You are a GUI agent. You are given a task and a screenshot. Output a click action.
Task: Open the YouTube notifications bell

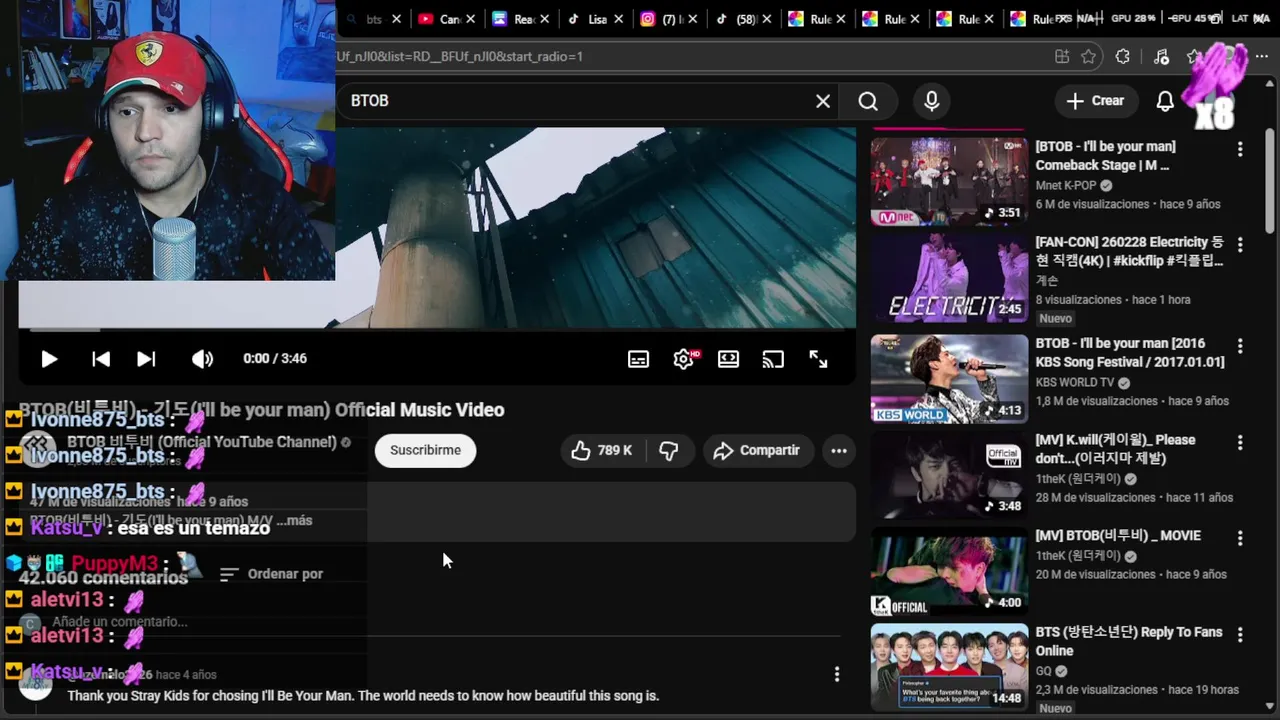[1165, 101]
